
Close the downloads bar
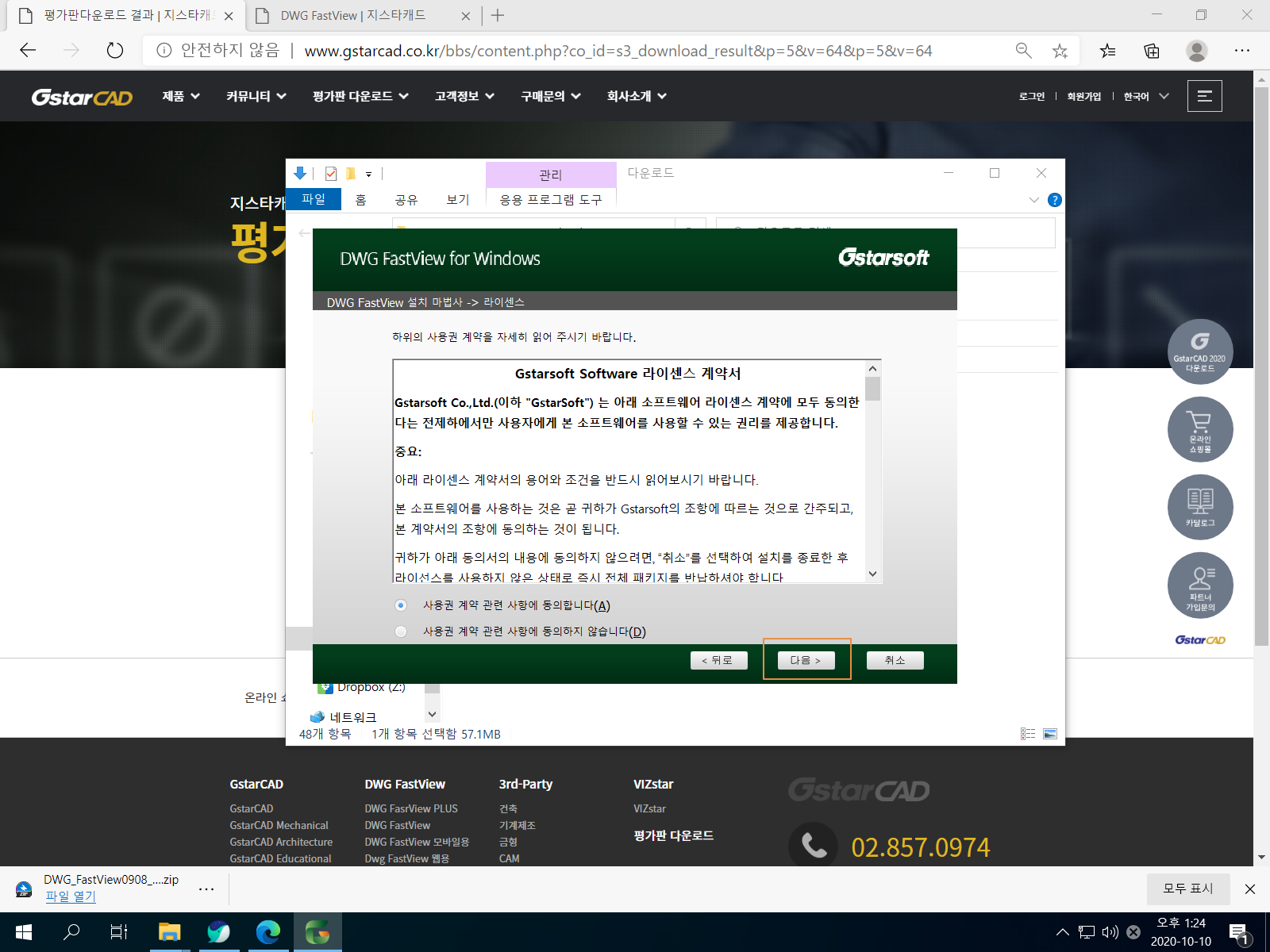[1250, 889]
